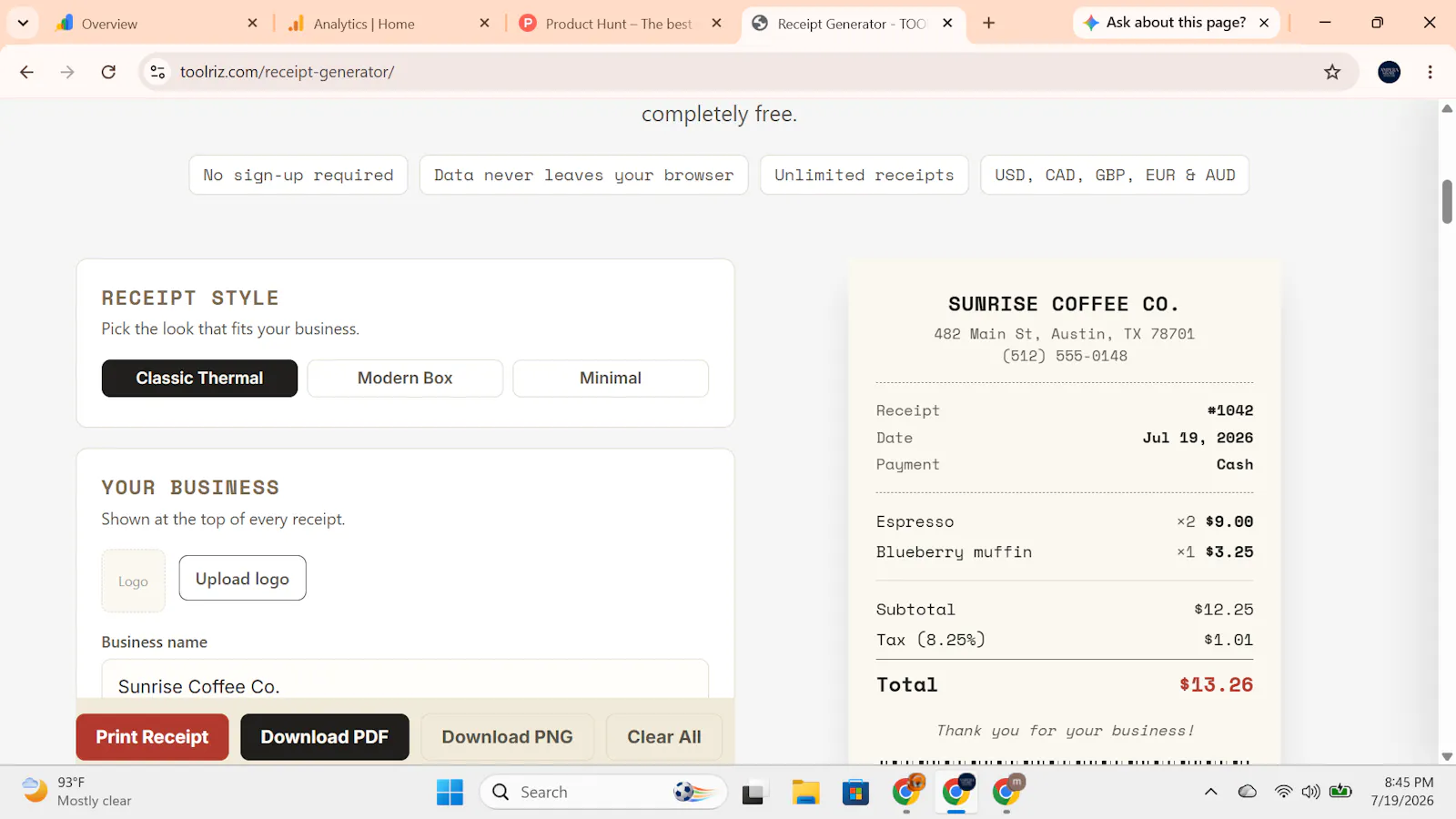This screenshot has width=1456, height=819.
Task: Click the Print Receipt button
Action: tap(152, 737)
